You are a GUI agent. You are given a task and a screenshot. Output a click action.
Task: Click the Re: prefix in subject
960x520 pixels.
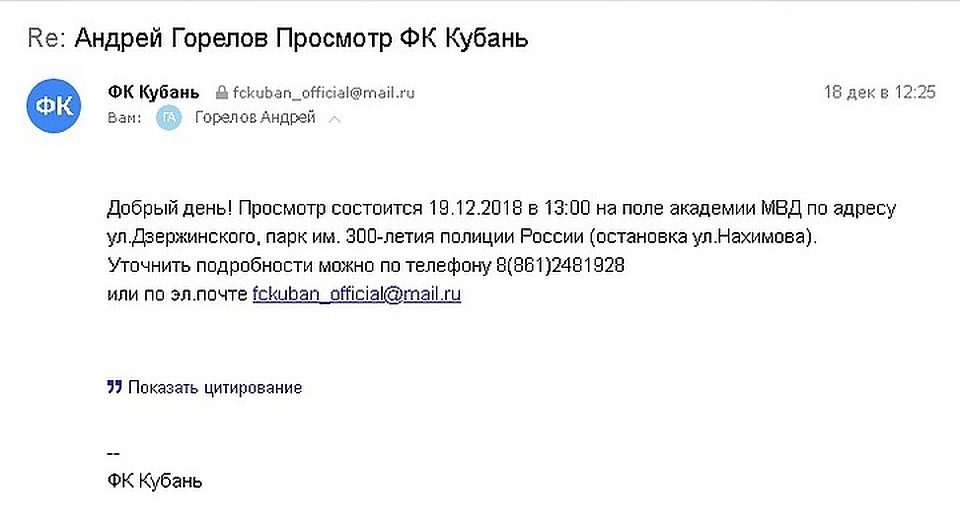pyautogui.click(x=46, y=38)
